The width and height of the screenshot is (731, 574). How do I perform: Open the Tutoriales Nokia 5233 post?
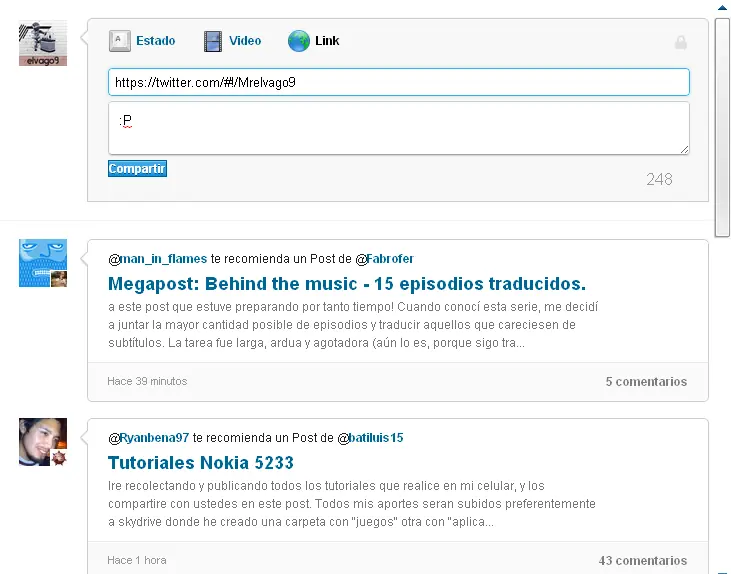[201, 463]
